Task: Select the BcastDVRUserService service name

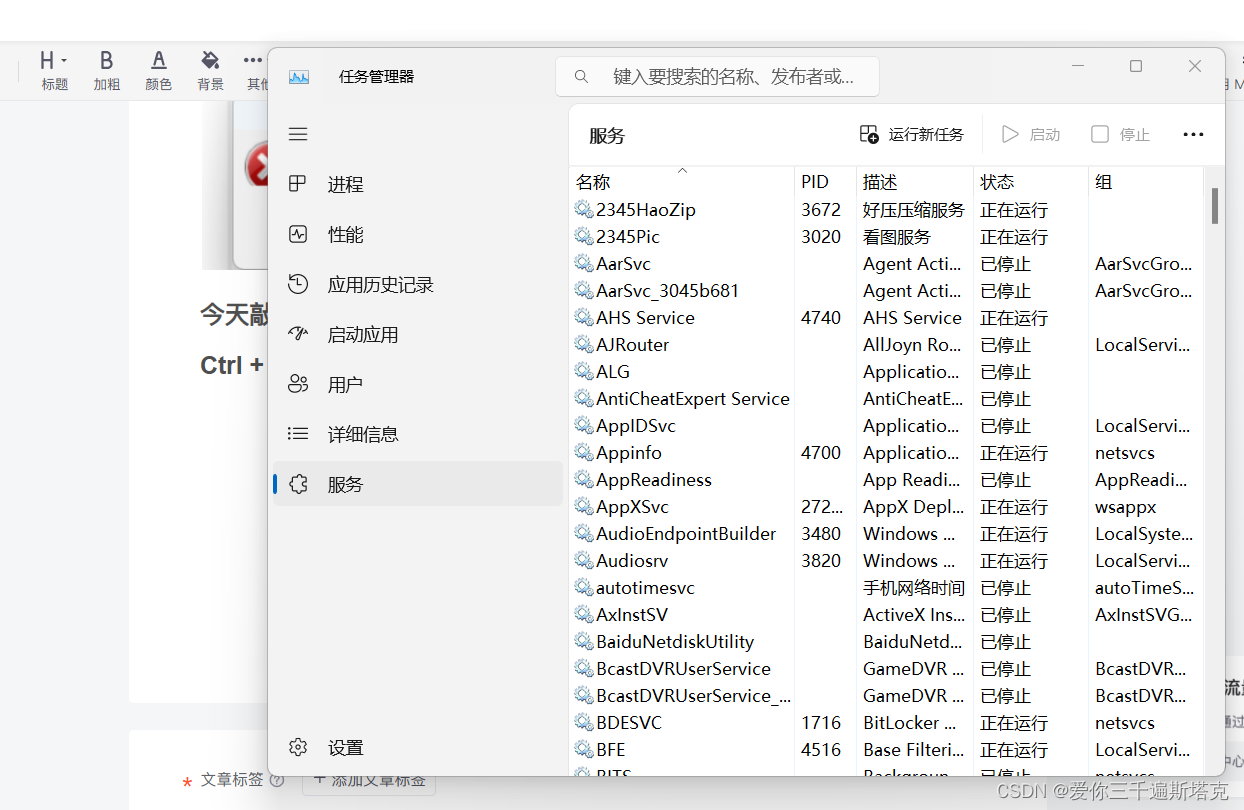Action: (x=683, y=669)
